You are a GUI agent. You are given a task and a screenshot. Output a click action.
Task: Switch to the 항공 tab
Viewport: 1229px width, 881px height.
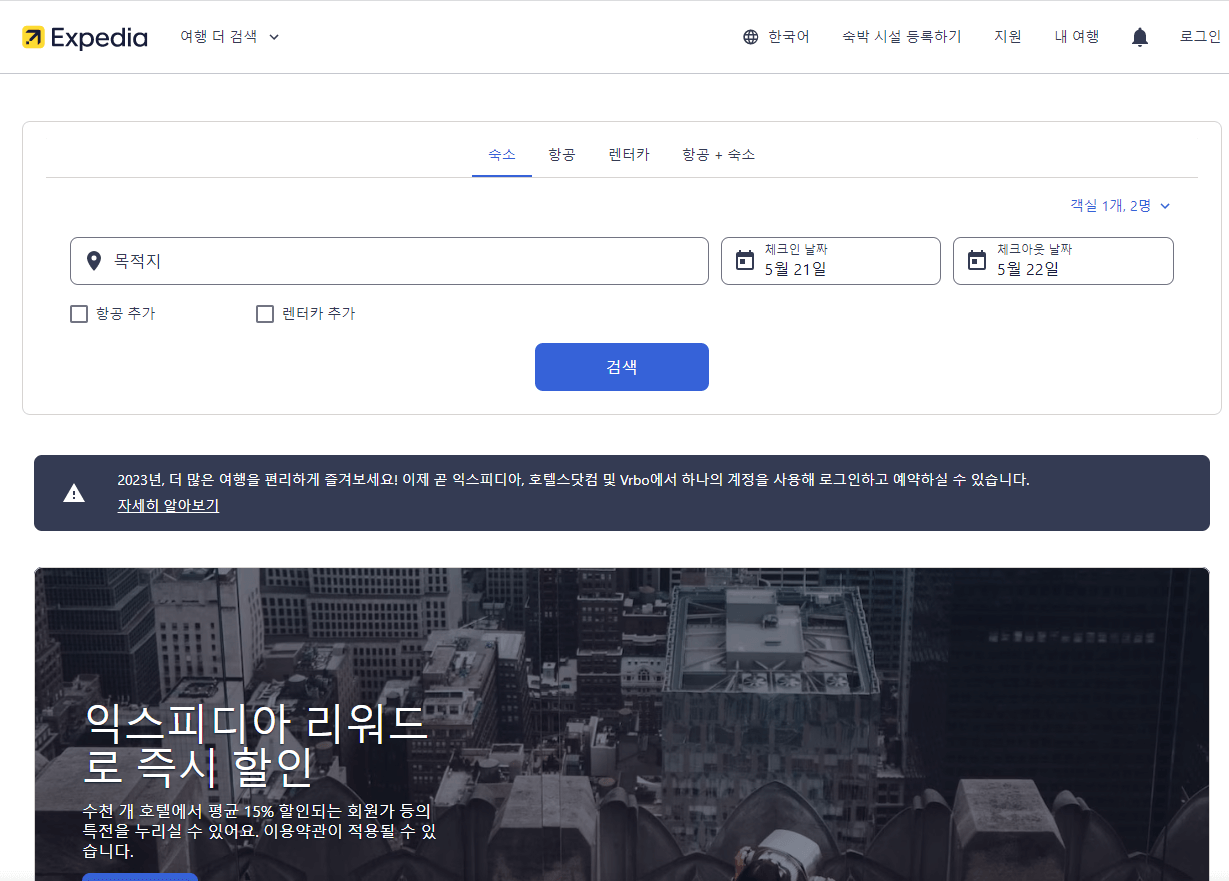[562, 155]
